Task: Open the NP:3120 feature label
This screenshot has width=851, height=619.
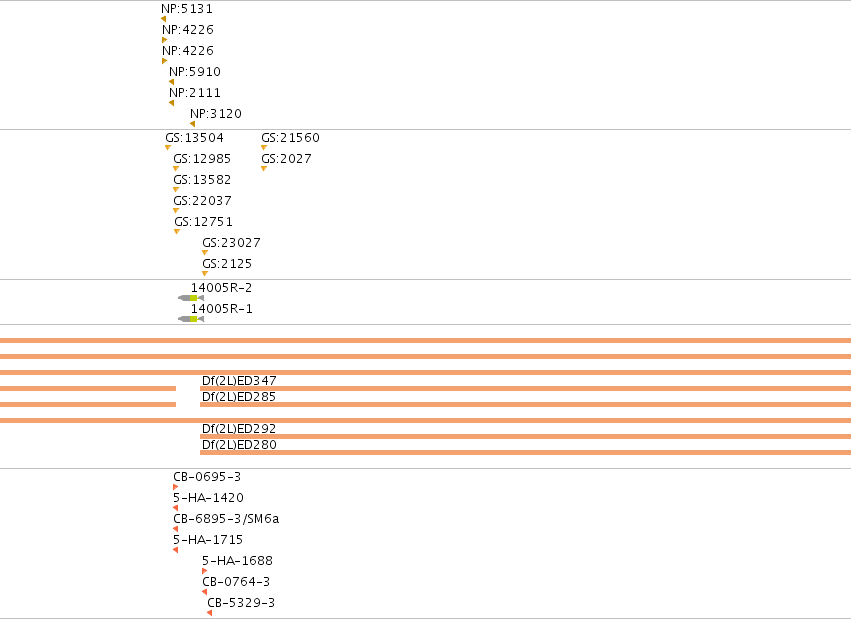Action: (216, 114)
